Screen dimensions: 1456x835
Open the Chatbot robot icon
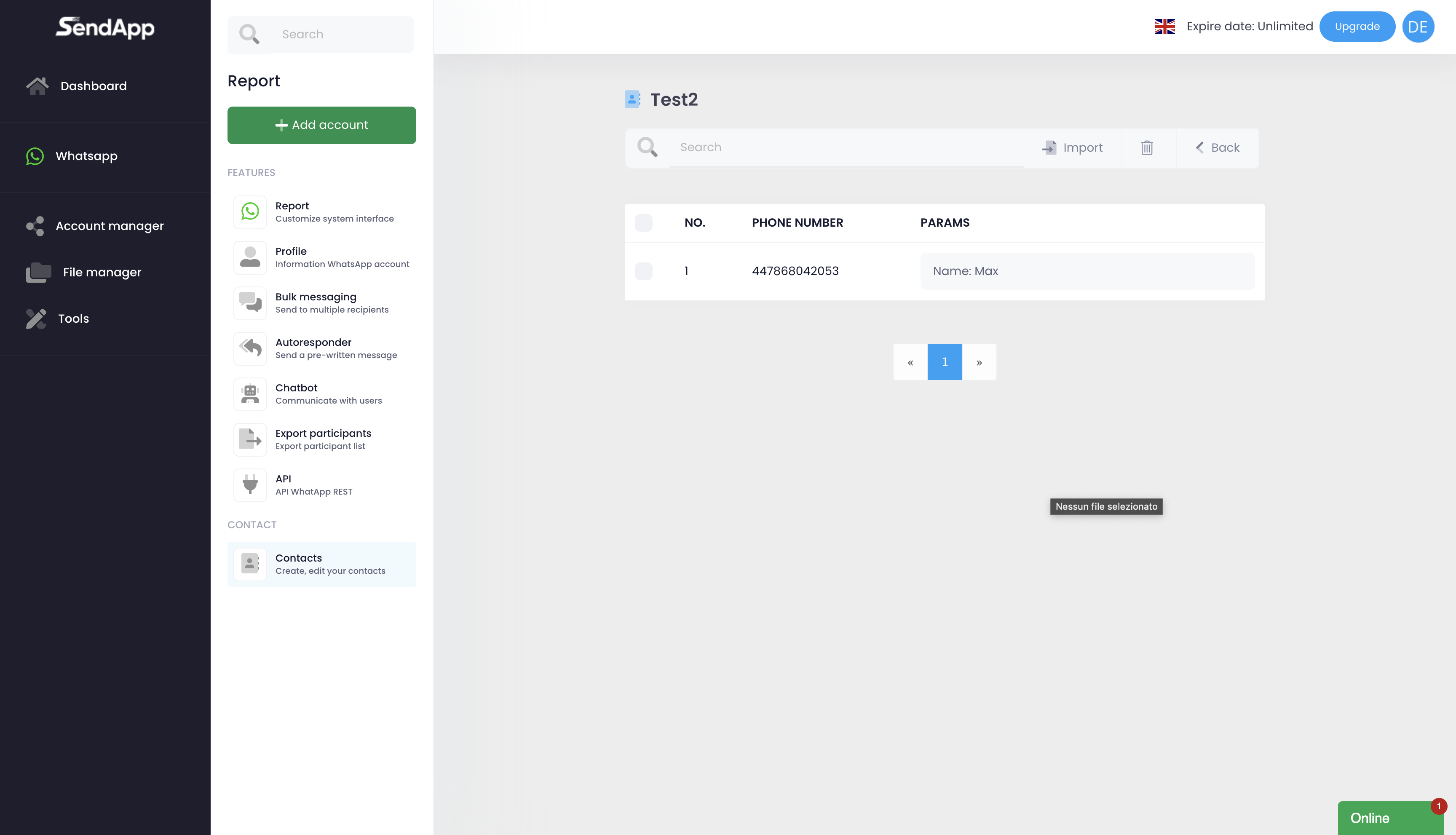[250, 394]
